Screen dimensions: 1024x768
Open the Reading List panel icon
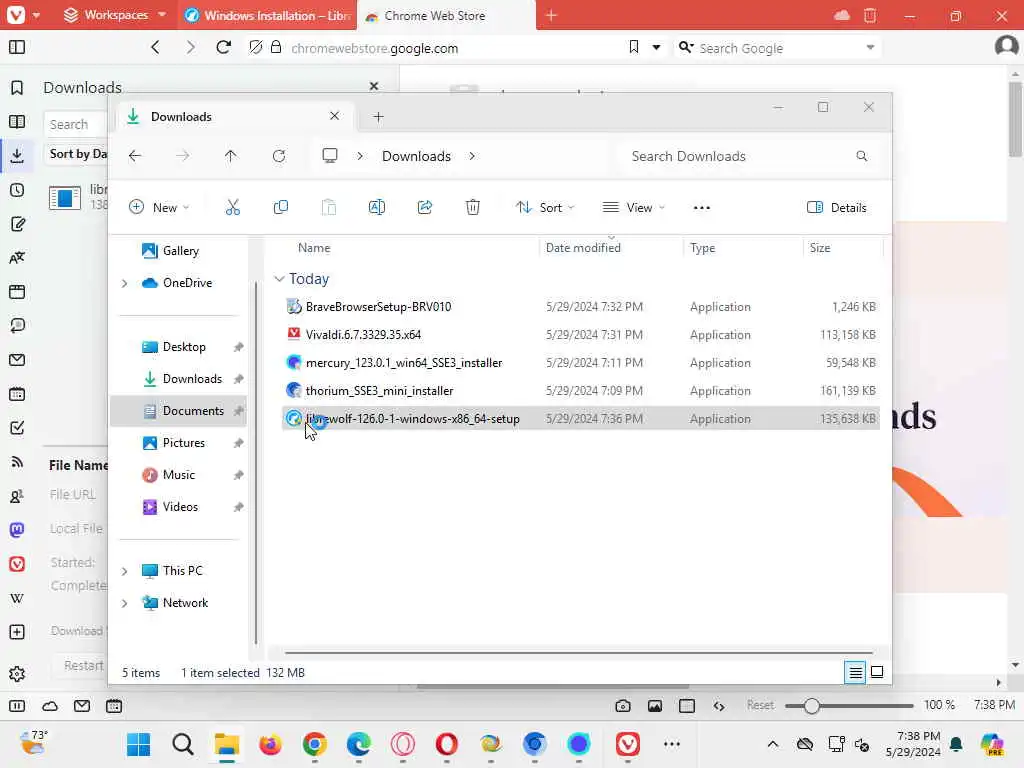(17, 121)
